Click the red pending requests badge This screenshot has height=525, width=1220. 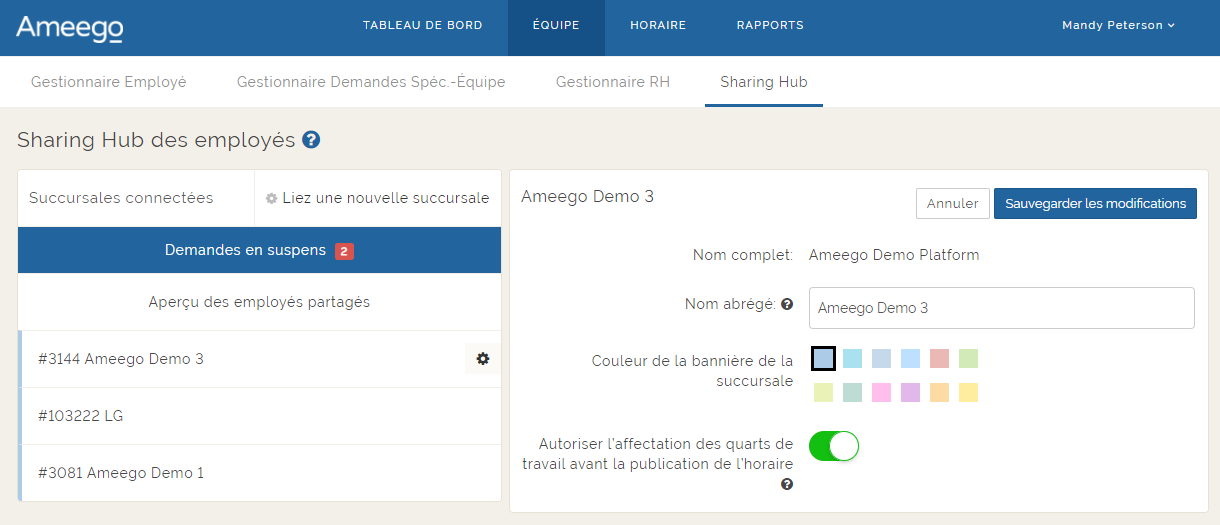(x=344, y=251)
